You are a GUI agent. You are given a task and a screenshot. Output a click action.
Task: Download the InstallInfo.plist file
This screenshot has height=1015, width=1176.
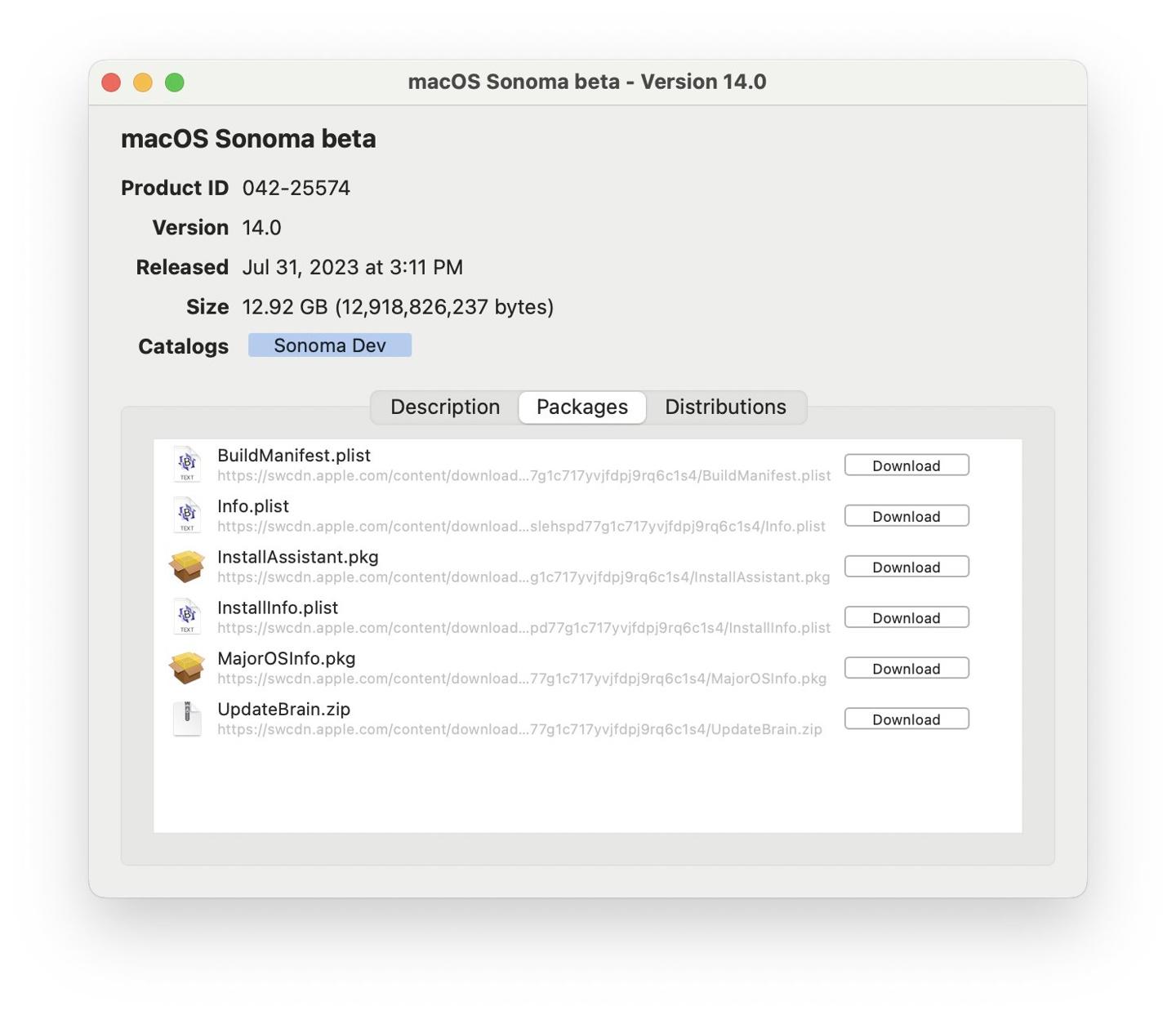(x=906, y=617)
